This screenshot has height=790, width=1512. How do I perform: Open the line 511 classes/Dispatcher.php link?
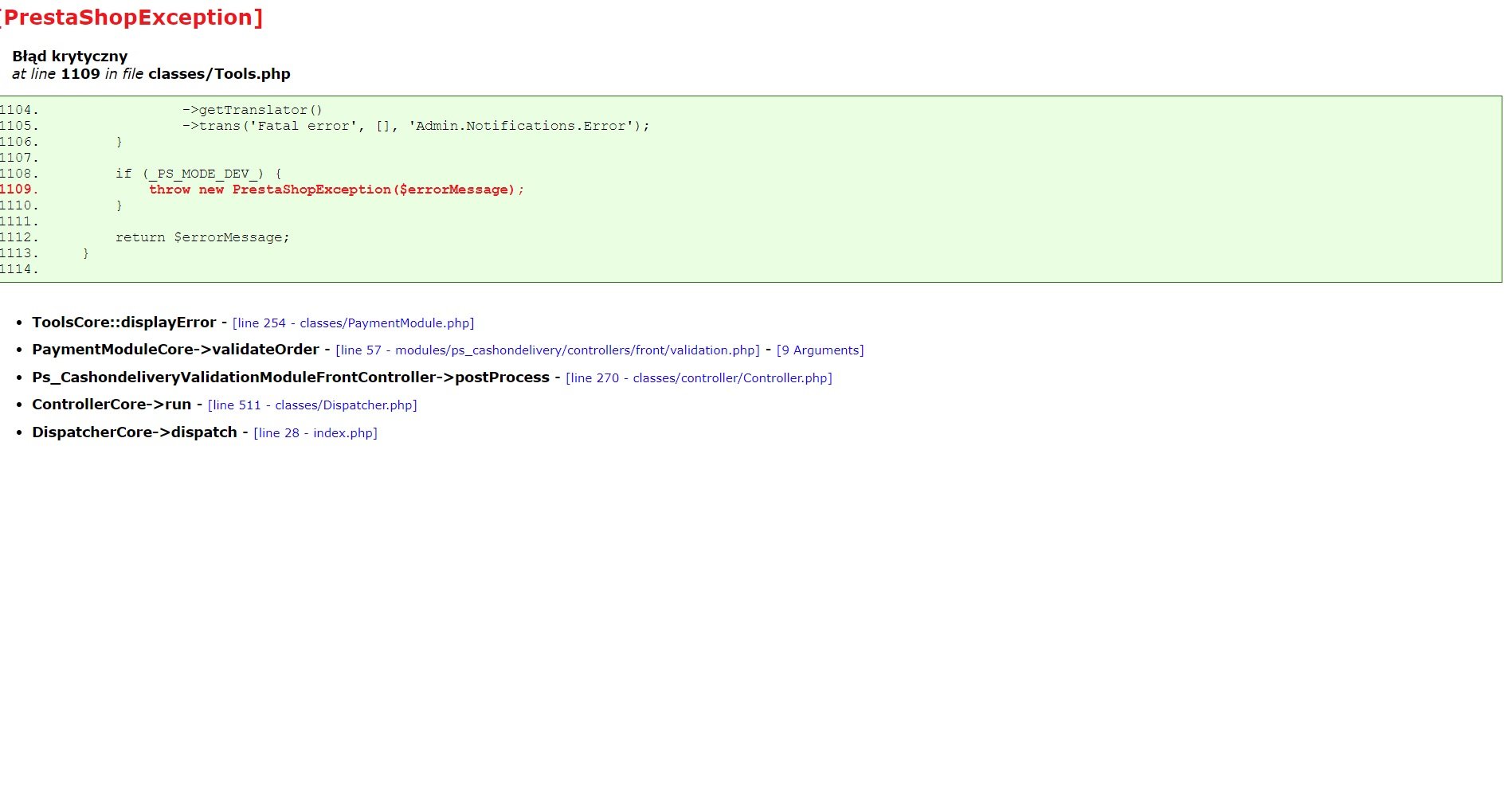tap(312, 405)
